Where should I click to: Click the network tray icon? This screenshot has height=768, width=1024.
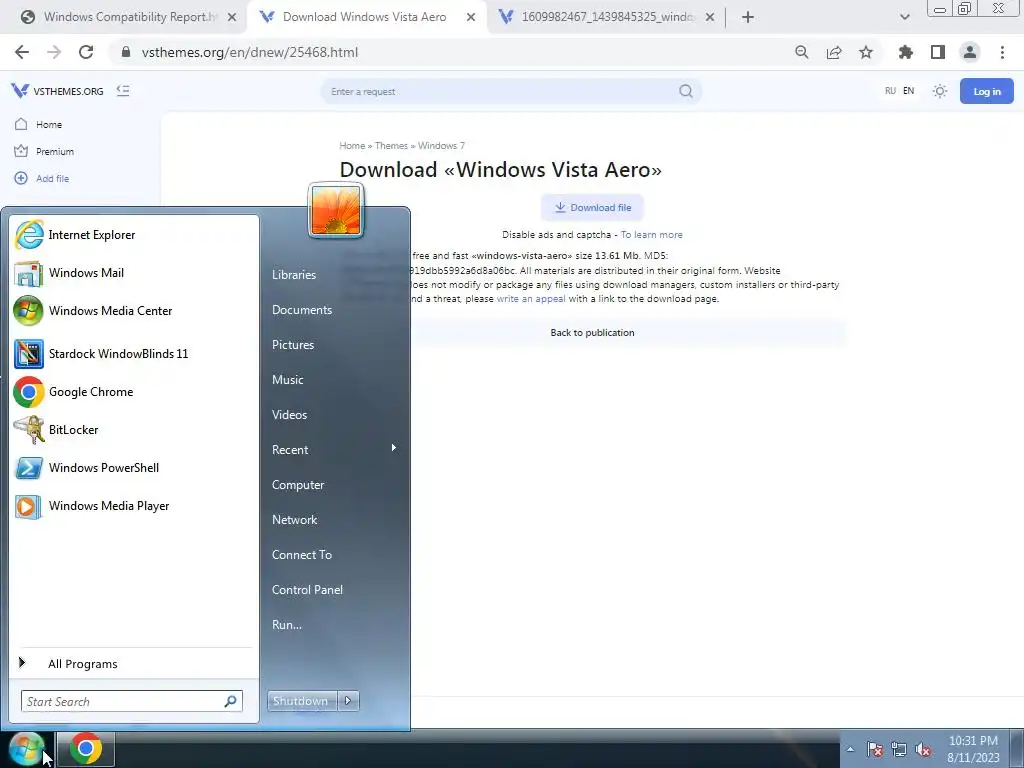click(x=899, y=749)
